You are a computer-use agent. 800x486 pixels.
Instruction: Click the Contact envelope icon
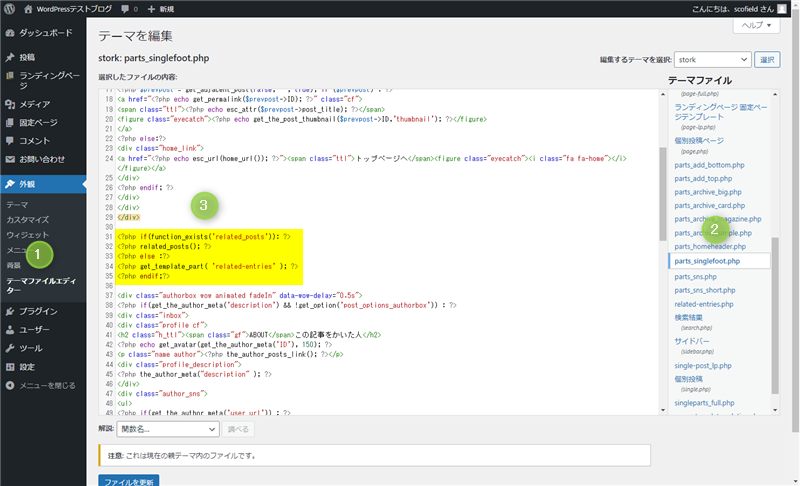click(10, 159)
